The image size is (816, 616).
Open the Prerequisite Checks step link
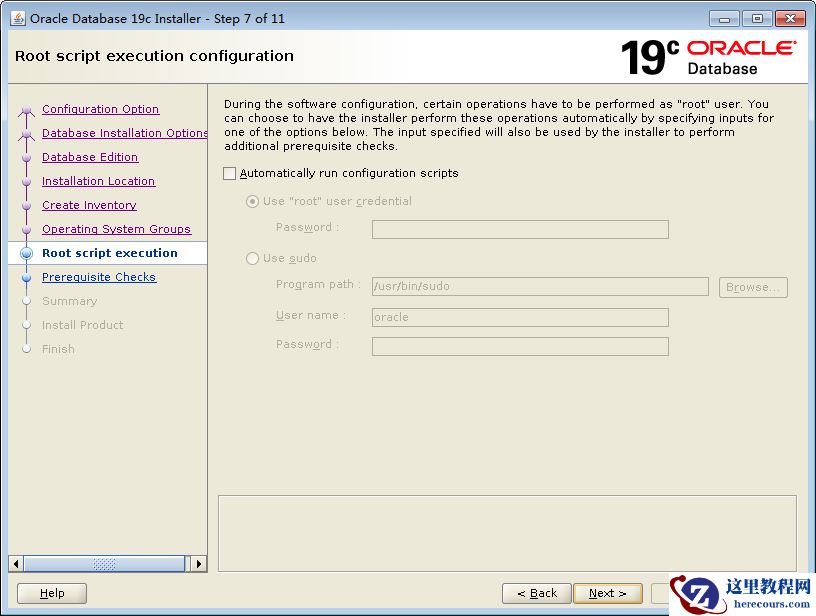[99, 277]
